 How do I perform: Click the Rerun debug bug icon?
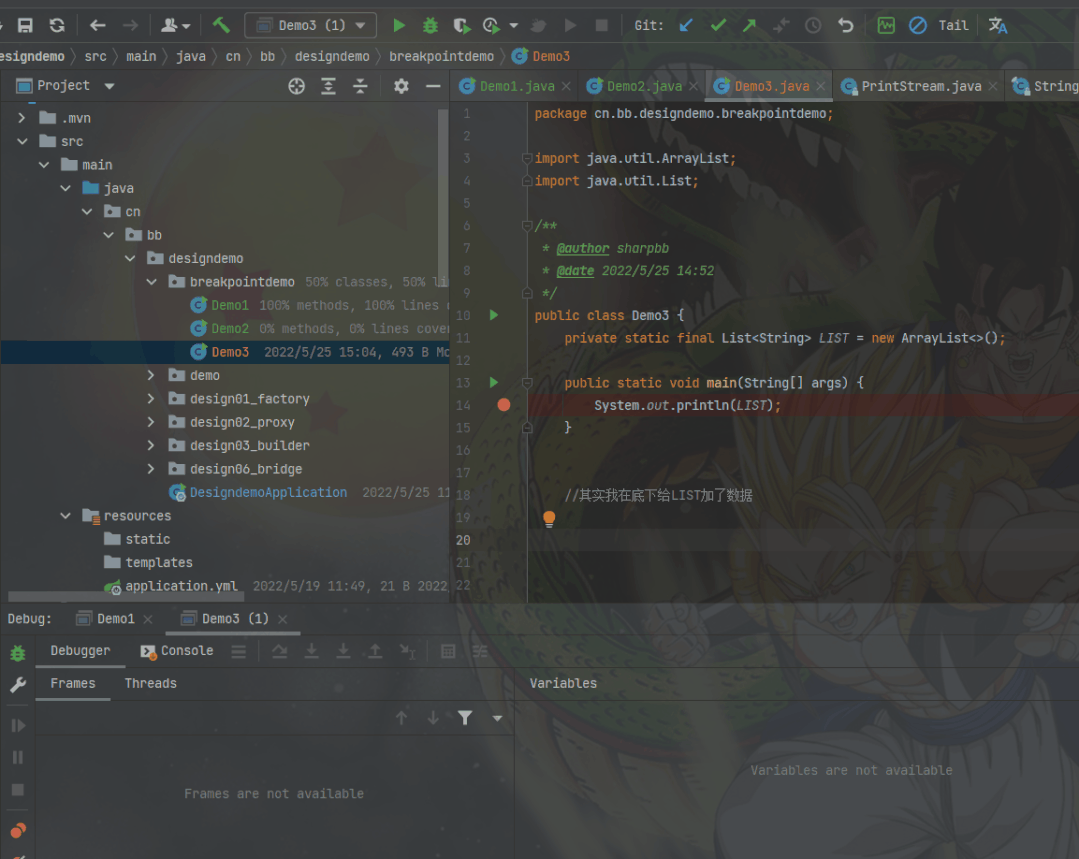[18, 653]
